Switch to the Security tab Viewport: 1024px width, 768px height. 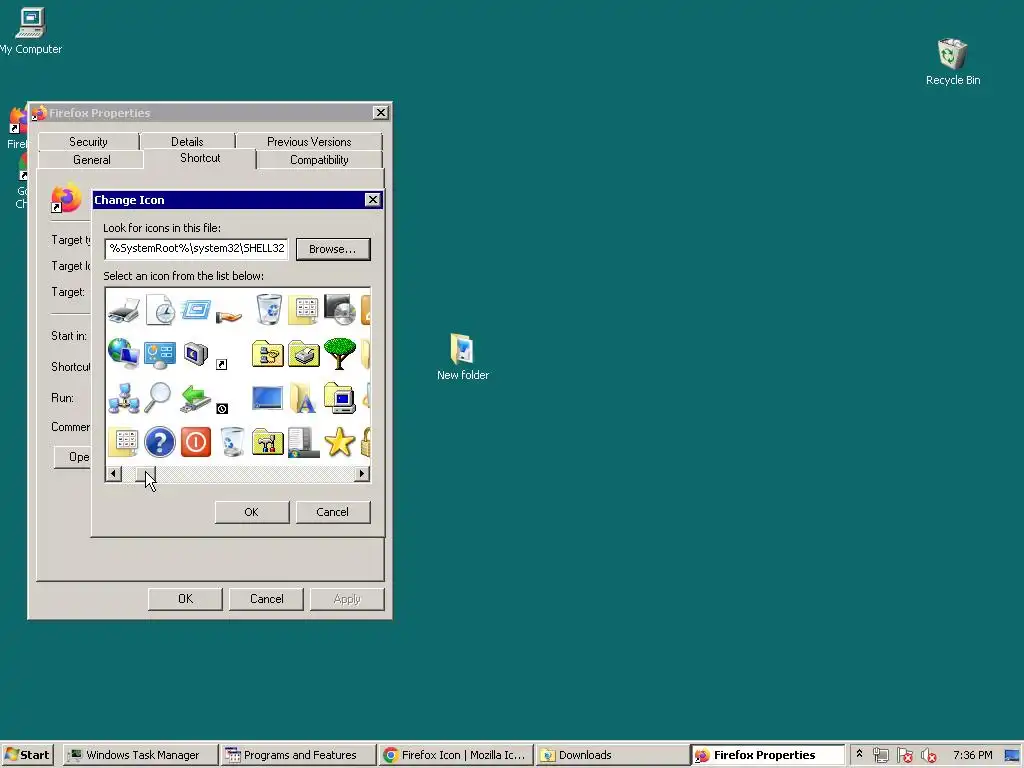[x=88, y=142]
